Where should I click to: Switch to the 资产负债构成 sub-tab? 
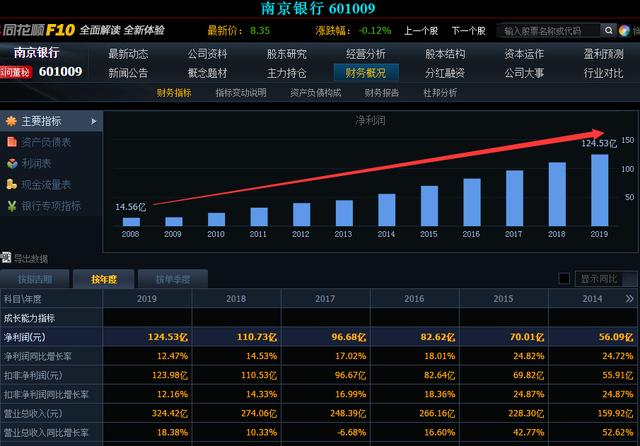tap(316, 93)
